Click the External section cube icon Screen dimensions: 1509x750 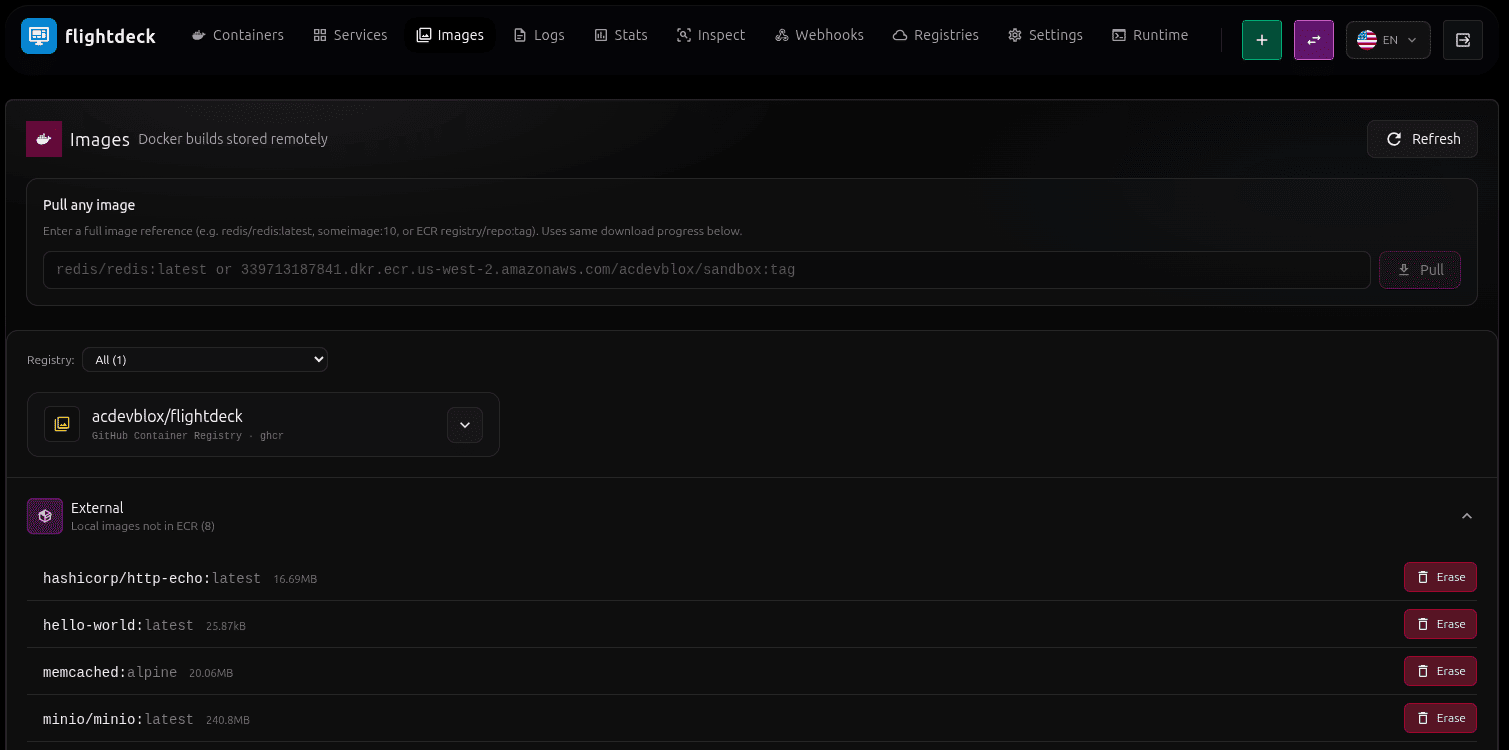(45, 516)
